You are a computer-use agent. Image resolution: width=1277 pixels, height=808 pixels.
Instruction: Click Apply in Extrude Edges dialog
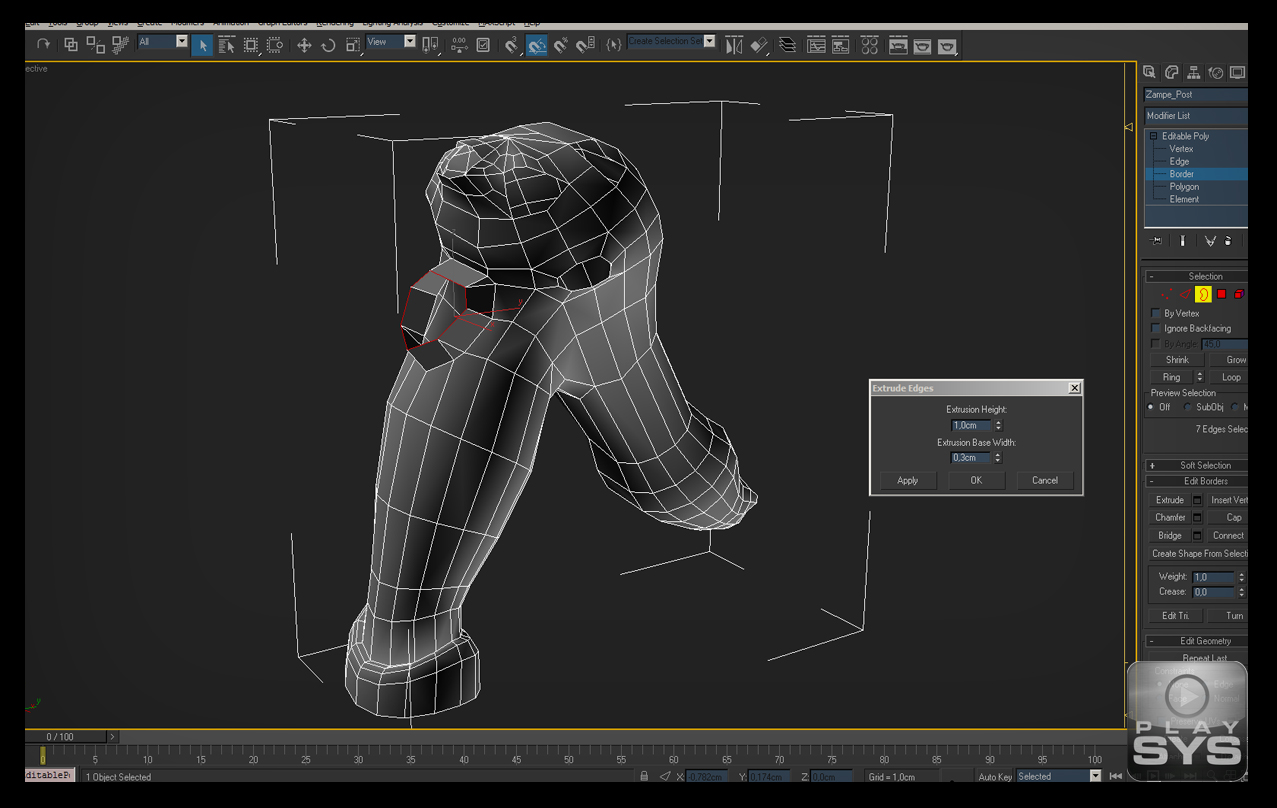point(907,480)
